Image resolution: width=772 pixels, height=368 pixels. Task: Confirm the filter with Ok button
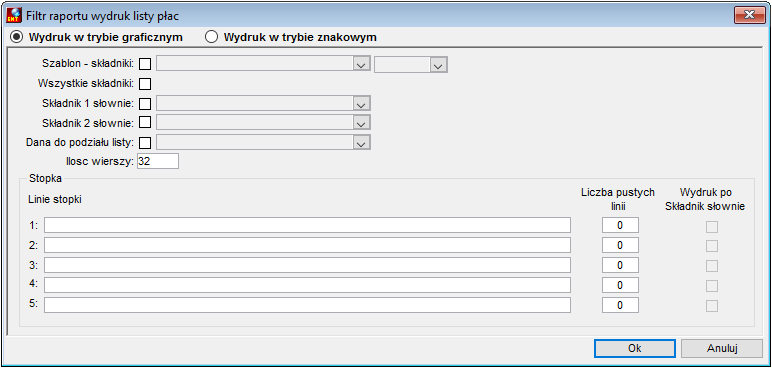click(635, 348)
